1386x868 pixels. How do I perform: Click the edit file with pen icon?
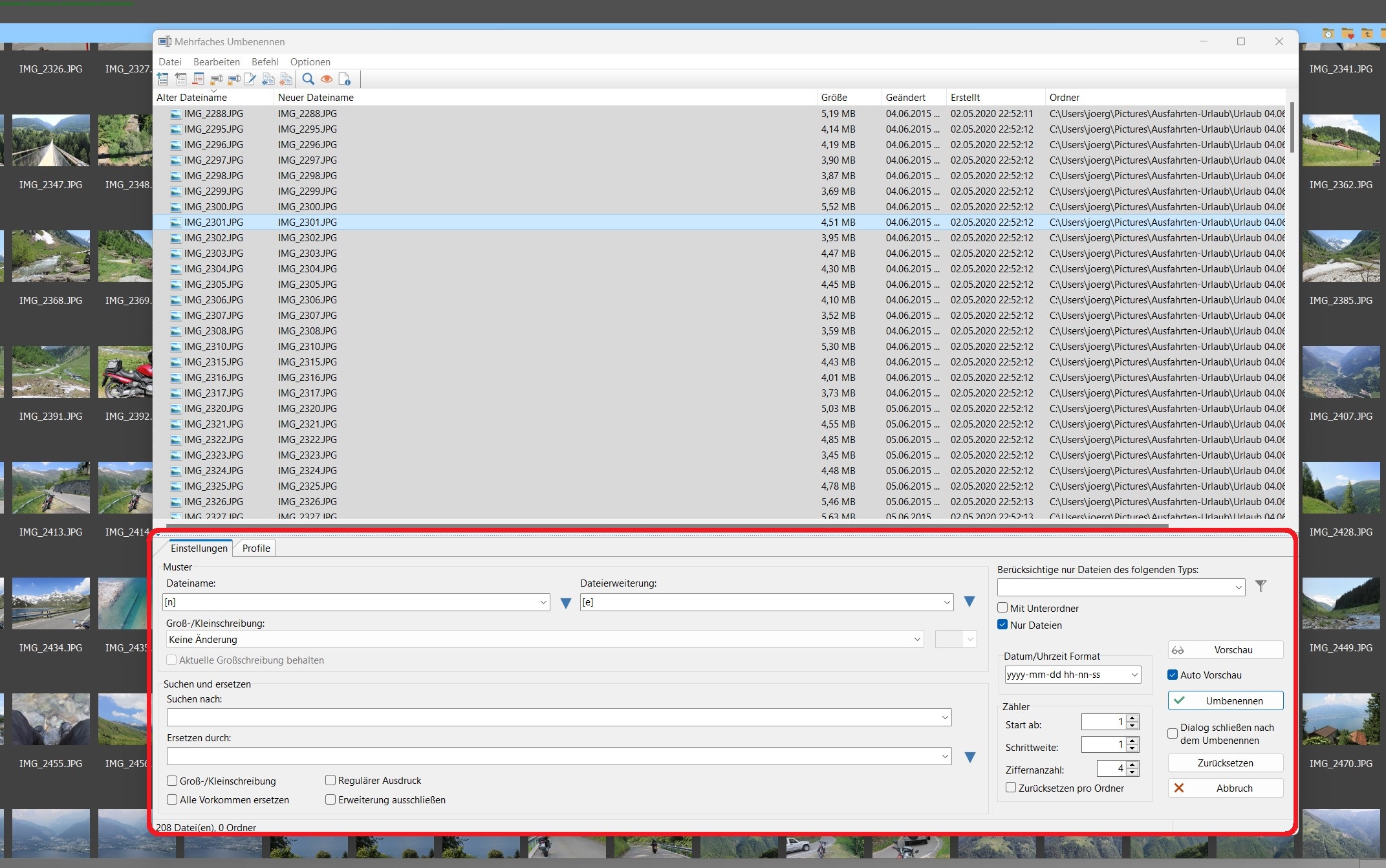click(250, 79)
